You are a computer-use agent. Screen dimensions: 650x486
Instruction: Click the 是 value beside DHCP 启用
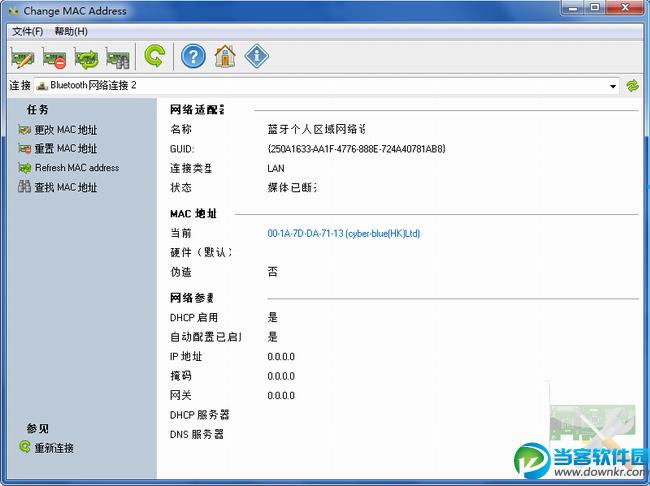coord(272,318)
